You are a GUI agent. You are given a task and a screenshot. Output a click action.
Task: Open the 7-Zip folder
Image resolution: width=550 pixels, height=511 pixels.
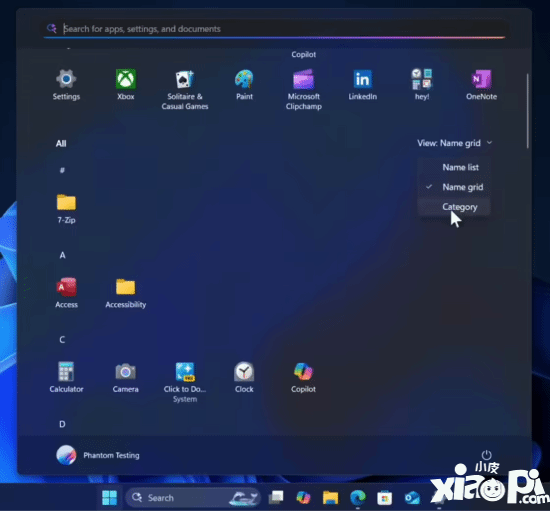point(66,209)
